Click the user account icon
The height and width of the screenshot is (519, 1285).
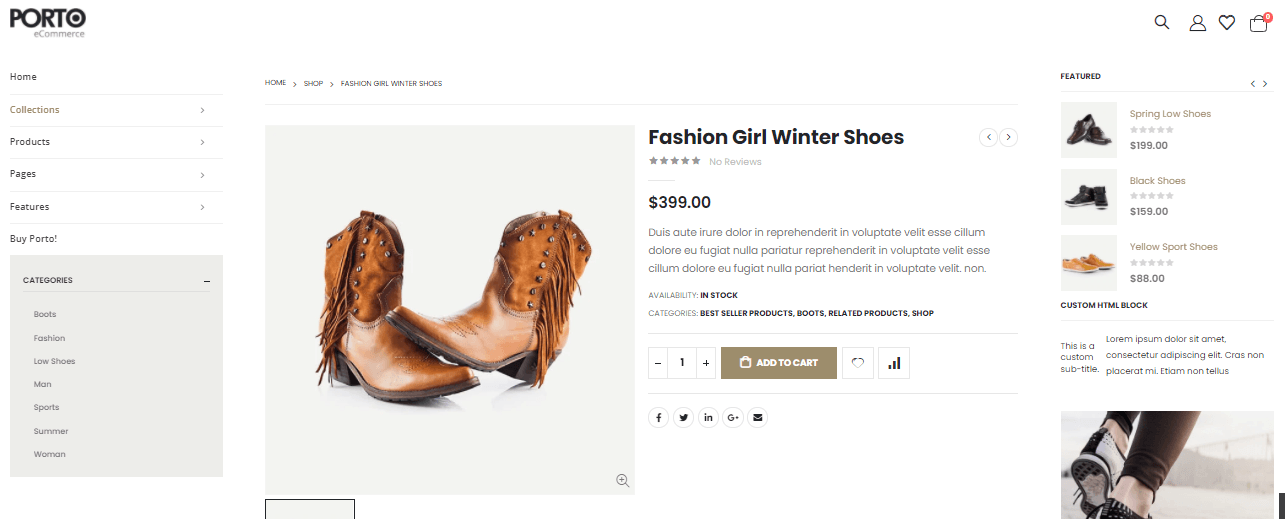pyautogui.click(x=1197, y=23)
